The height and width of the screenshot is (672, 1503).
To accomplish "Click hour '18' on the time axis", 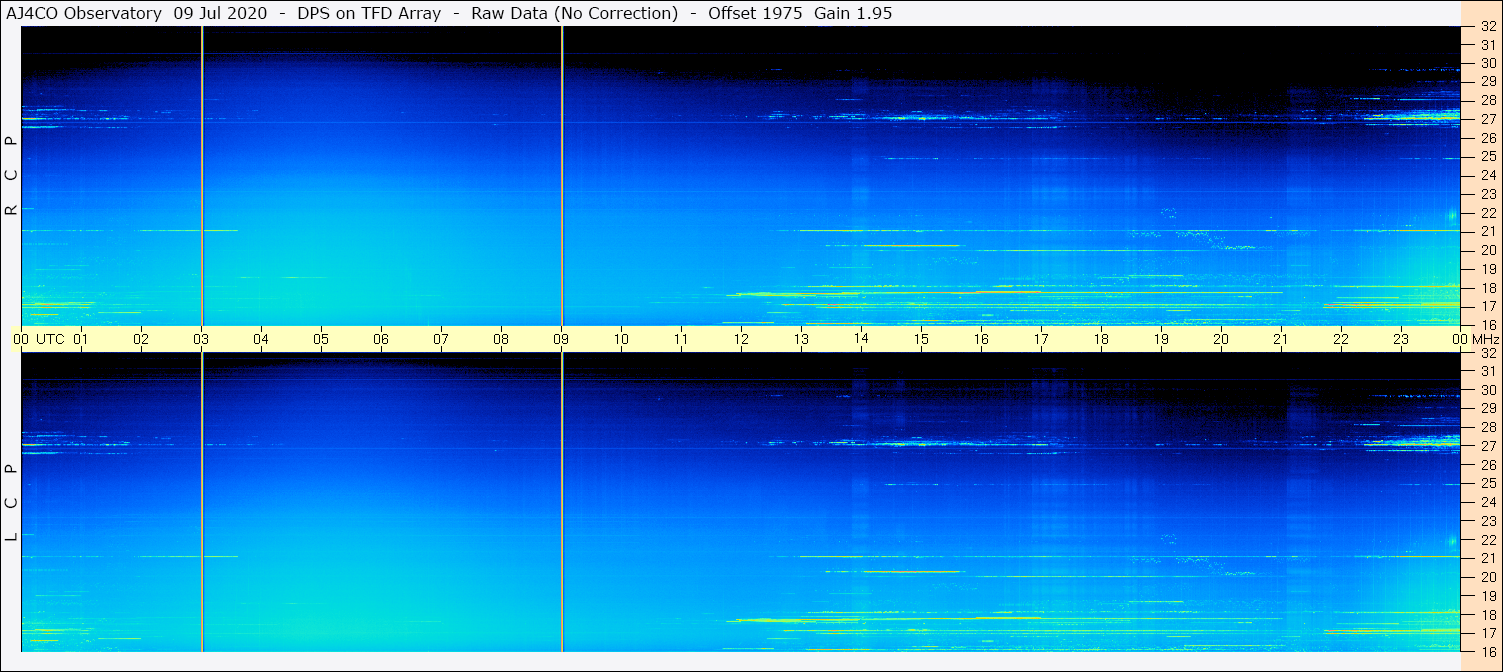I will [x=1101, y=339].
